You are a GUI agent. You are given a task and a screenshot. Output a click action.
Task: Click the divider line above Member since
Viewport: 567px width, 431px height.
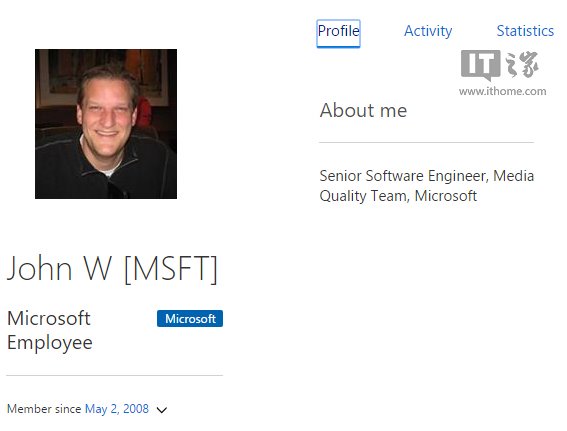(x=114, y=375)
